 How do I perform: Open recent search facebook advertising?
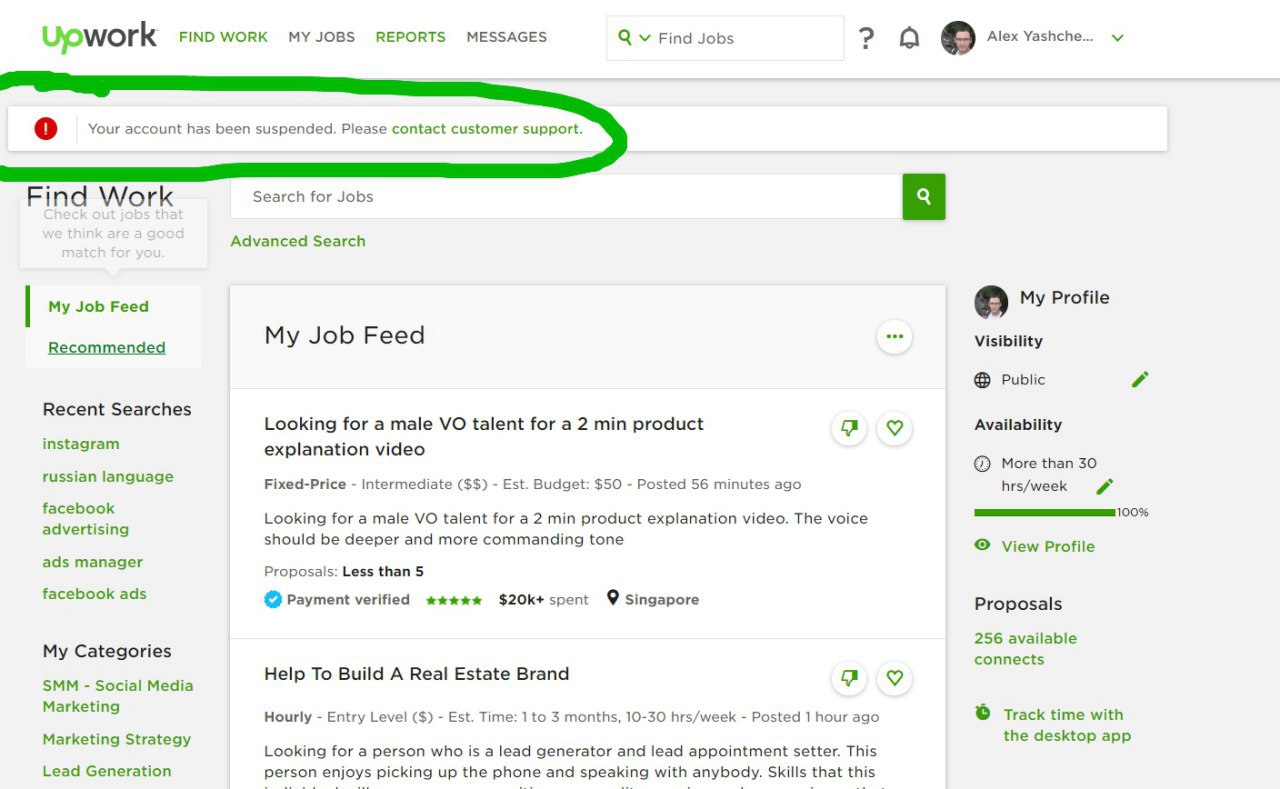86,519
